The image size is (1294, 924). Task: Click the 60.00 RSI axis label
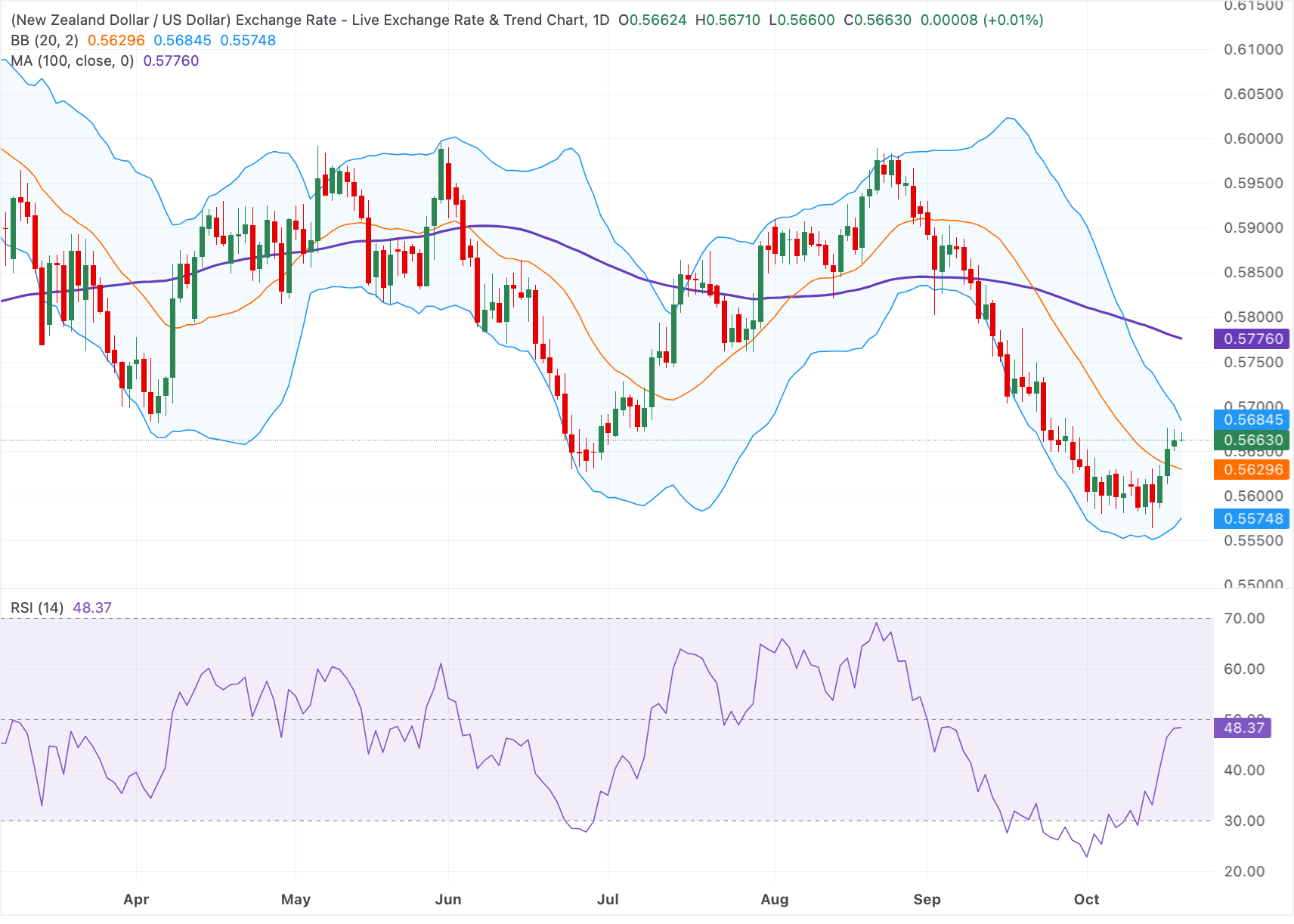pos(1244,669)
